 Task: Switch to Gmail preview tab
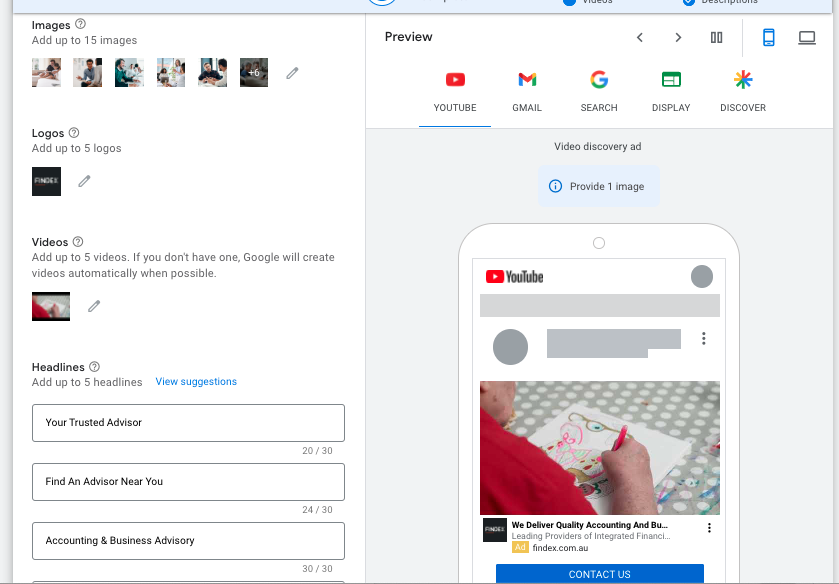click(x=527, y=91)
